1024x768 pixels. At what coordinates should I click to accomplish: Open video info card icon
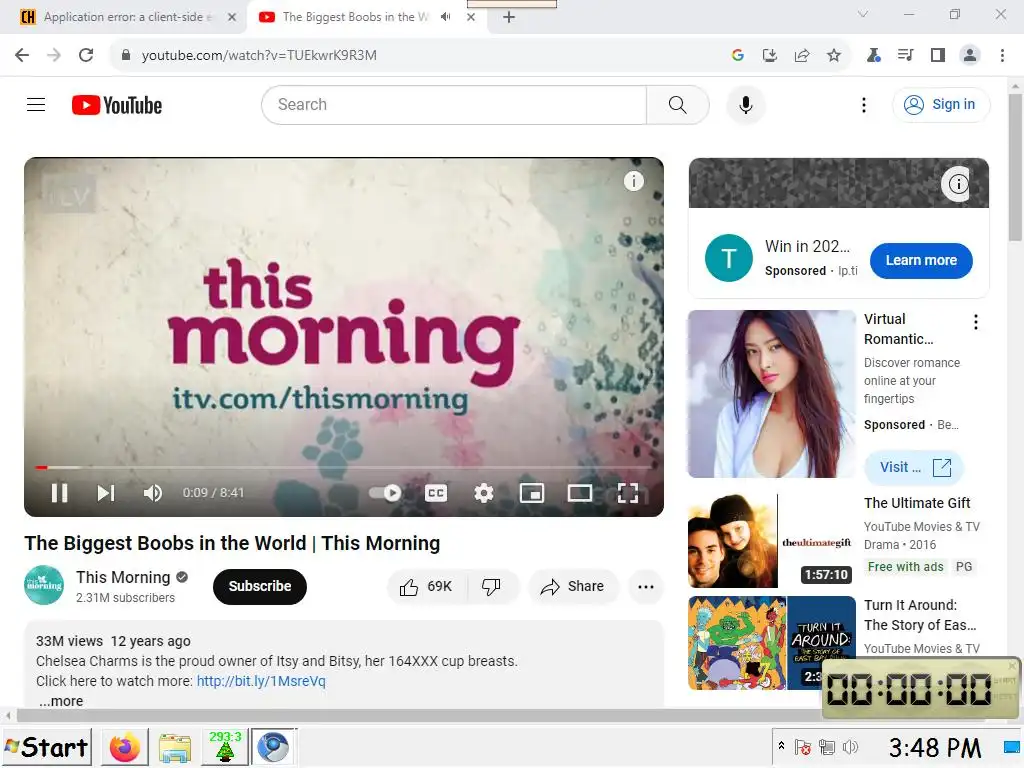coord(633,181)
